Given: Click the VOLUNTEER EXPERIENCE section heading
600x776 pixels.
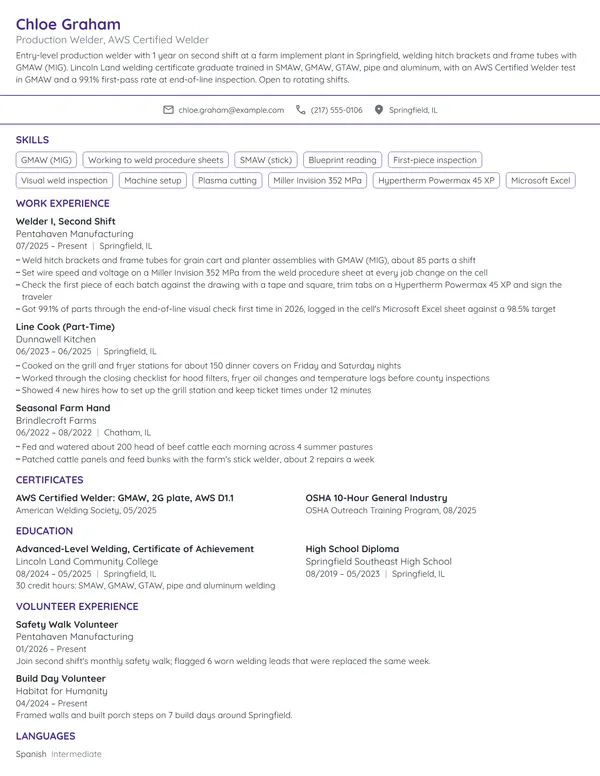Looking at the screenshot, I should pyautogui.click(x=77, y=607).
